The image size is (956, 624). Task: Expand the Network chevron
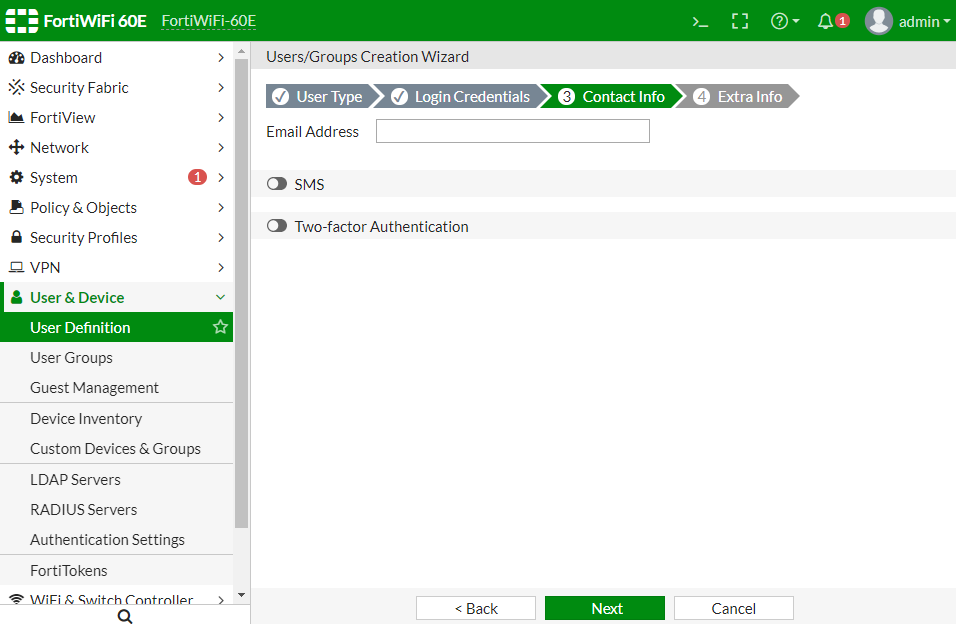(x=221, y=148)
